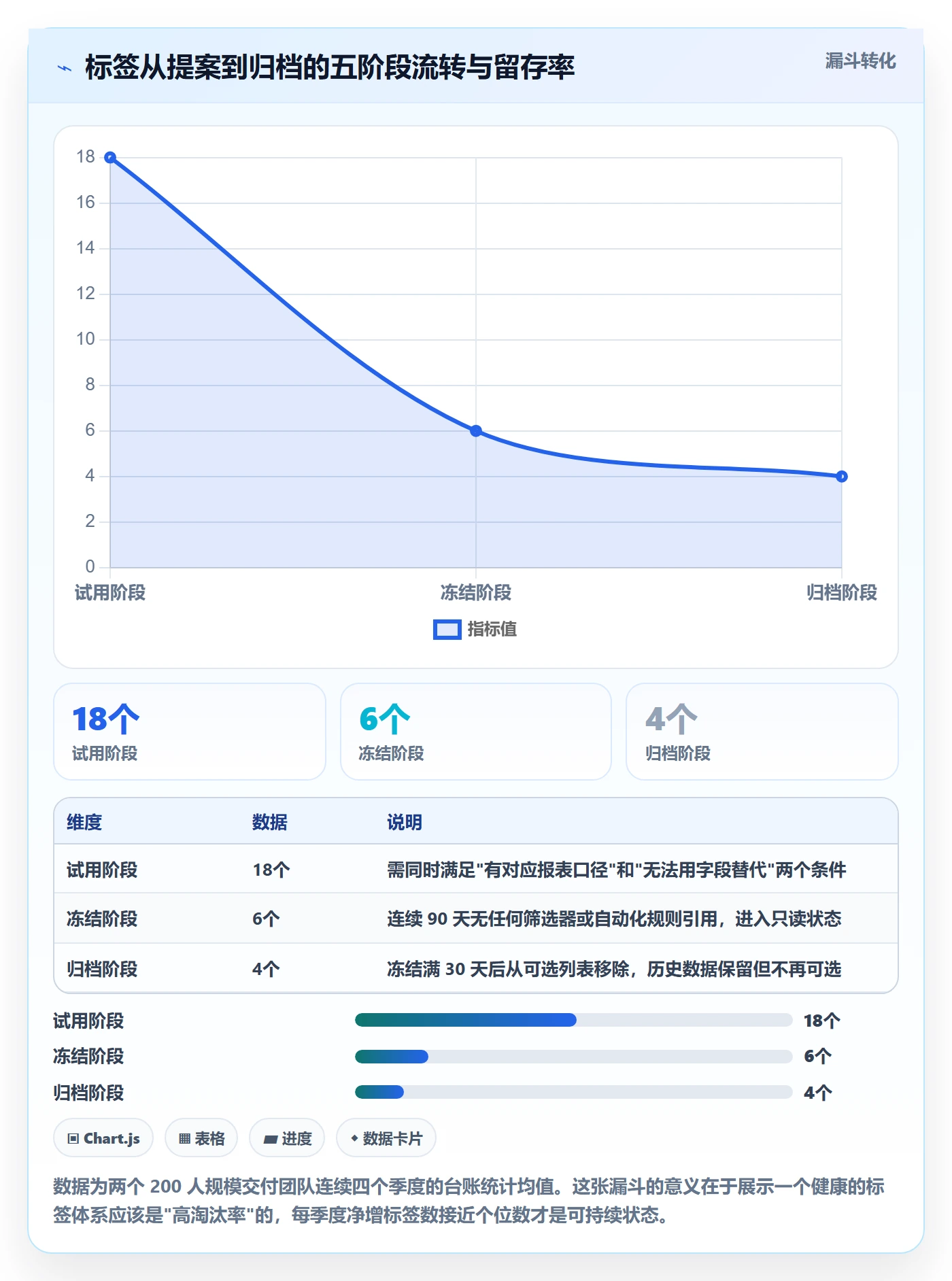Click the 冻结阶段 label on the chart x-axis

pyautogui.click(x=476, y=593)
